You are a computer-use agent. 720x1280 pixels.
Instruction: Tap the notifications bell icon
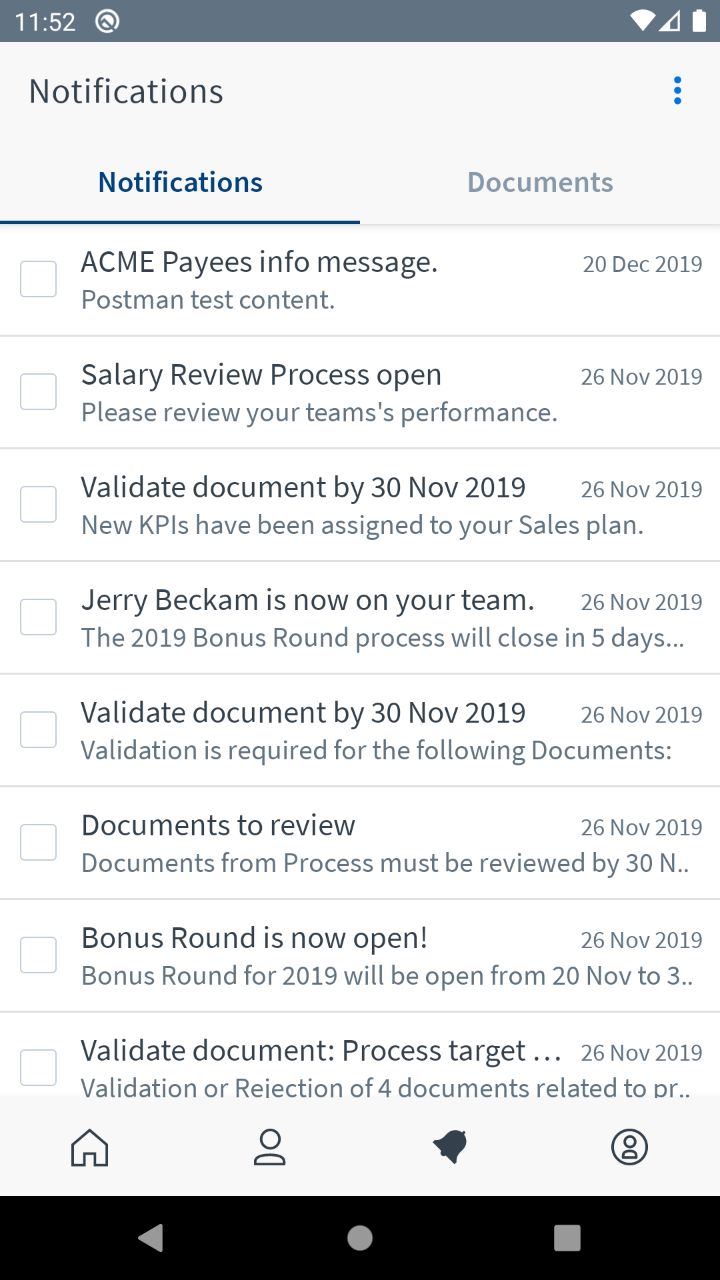click(x=450, y=1147)
